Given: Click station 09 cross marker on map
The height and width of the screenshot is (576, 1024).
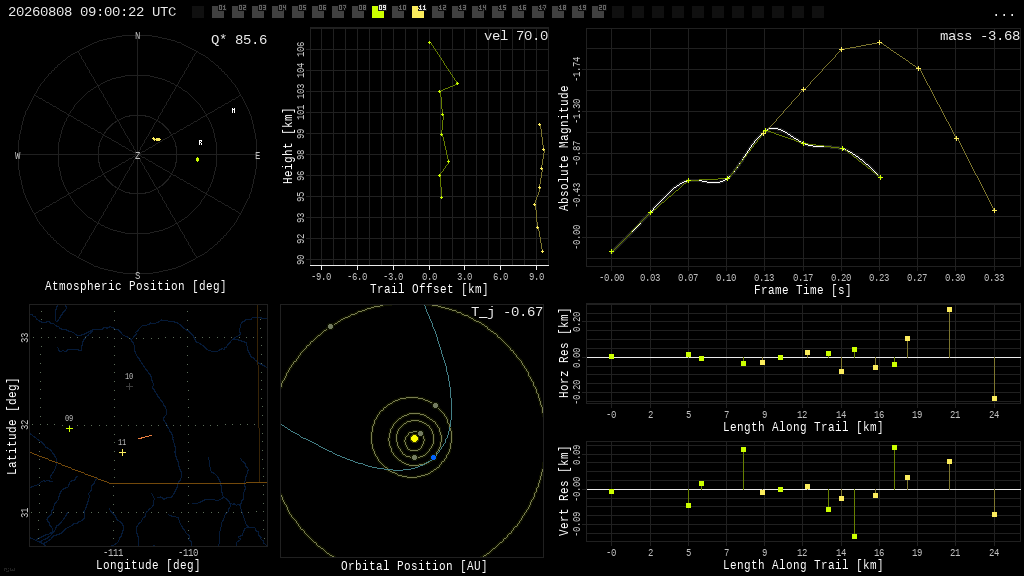Looking at the screenshot, I should click(x=69, y=428).
